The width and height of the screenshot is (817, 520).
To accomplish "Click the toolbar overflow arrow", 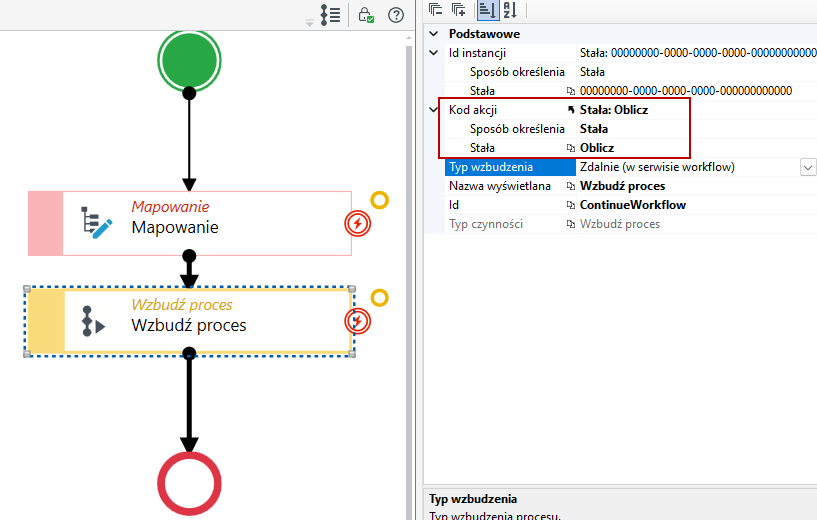I will (x=310, y=22).
